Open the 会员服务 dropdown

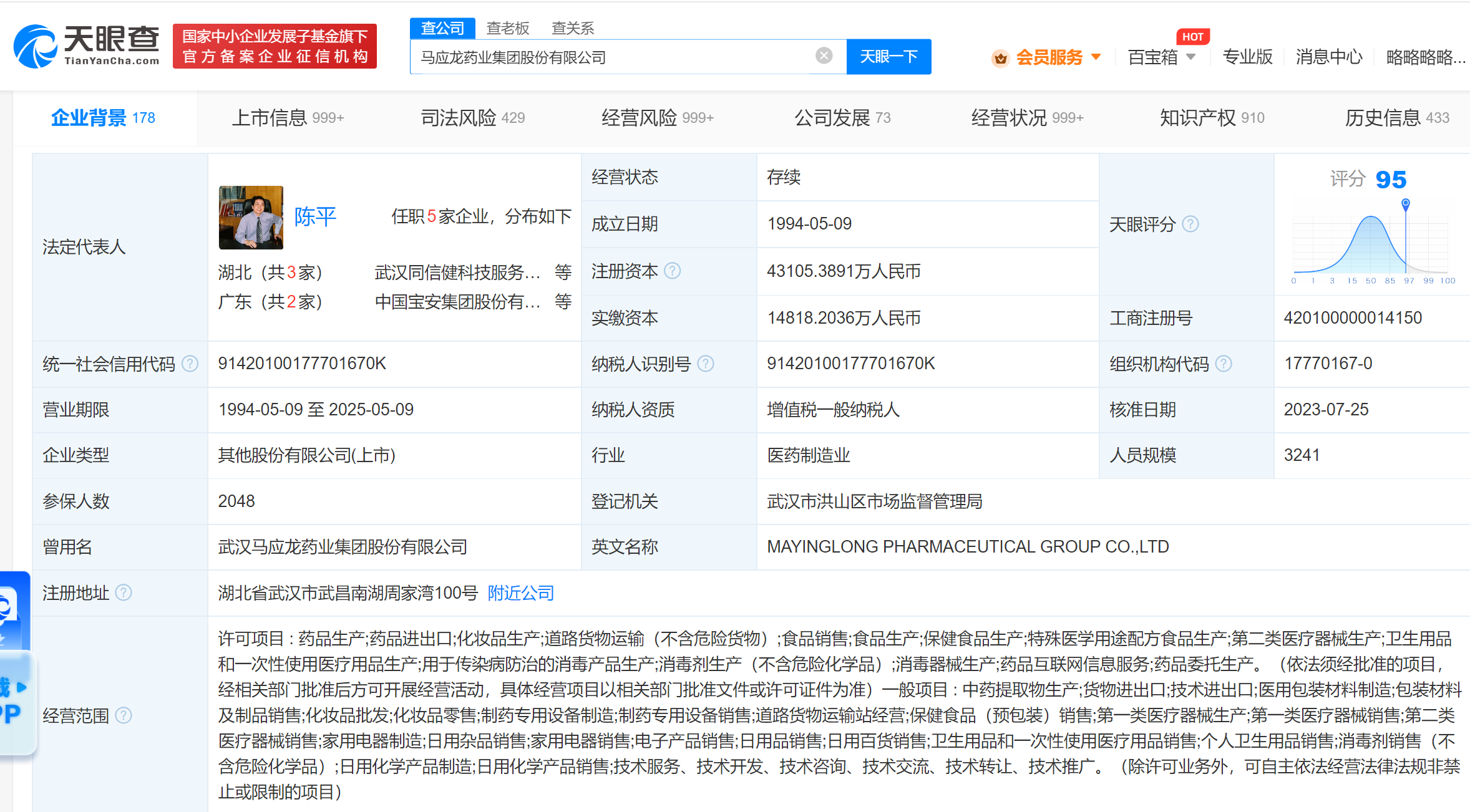click(1048, 57)
